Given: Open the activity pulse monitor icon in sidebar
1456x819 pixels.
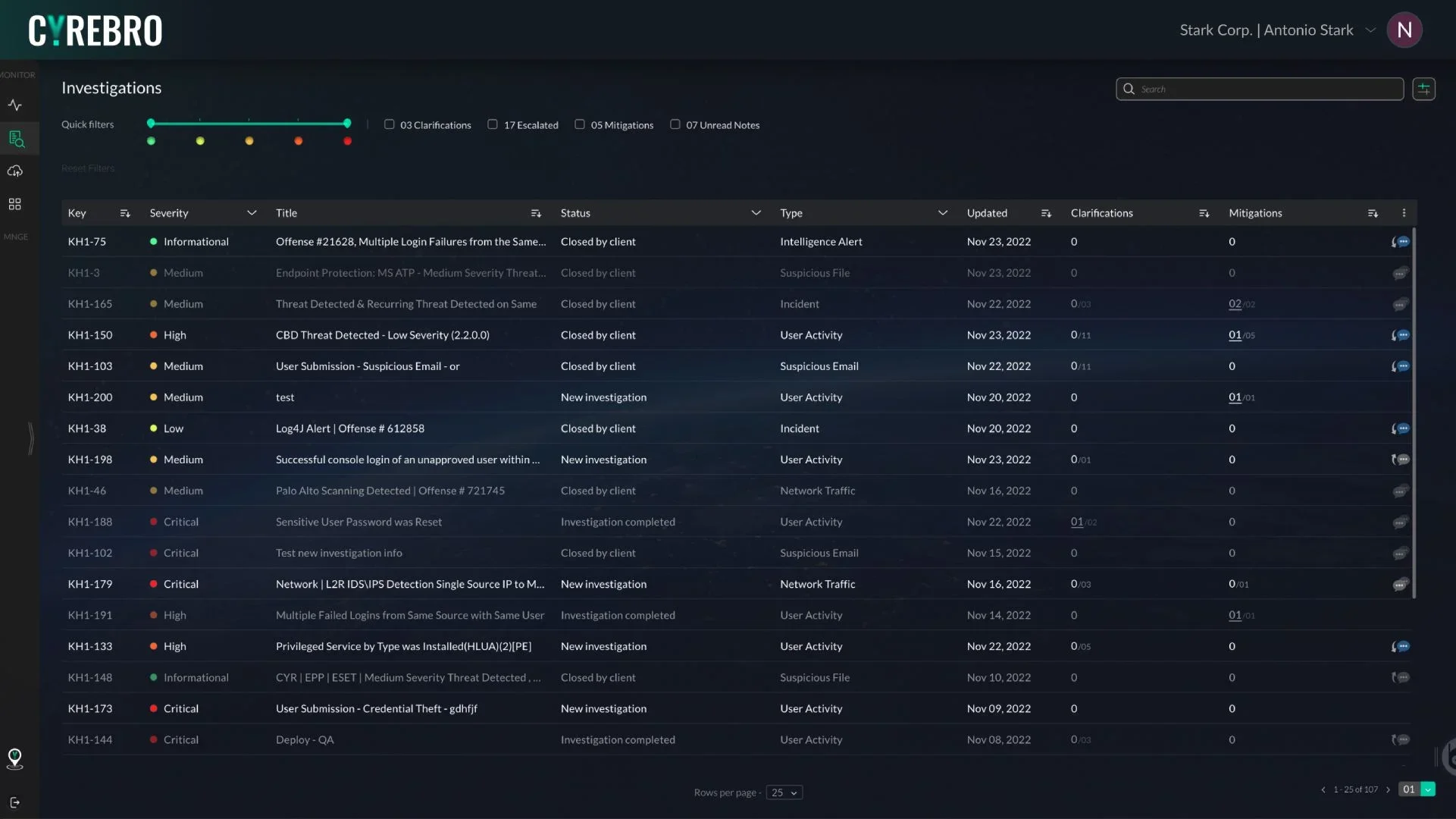Looking at the screenshot, I should pos(15,105).
